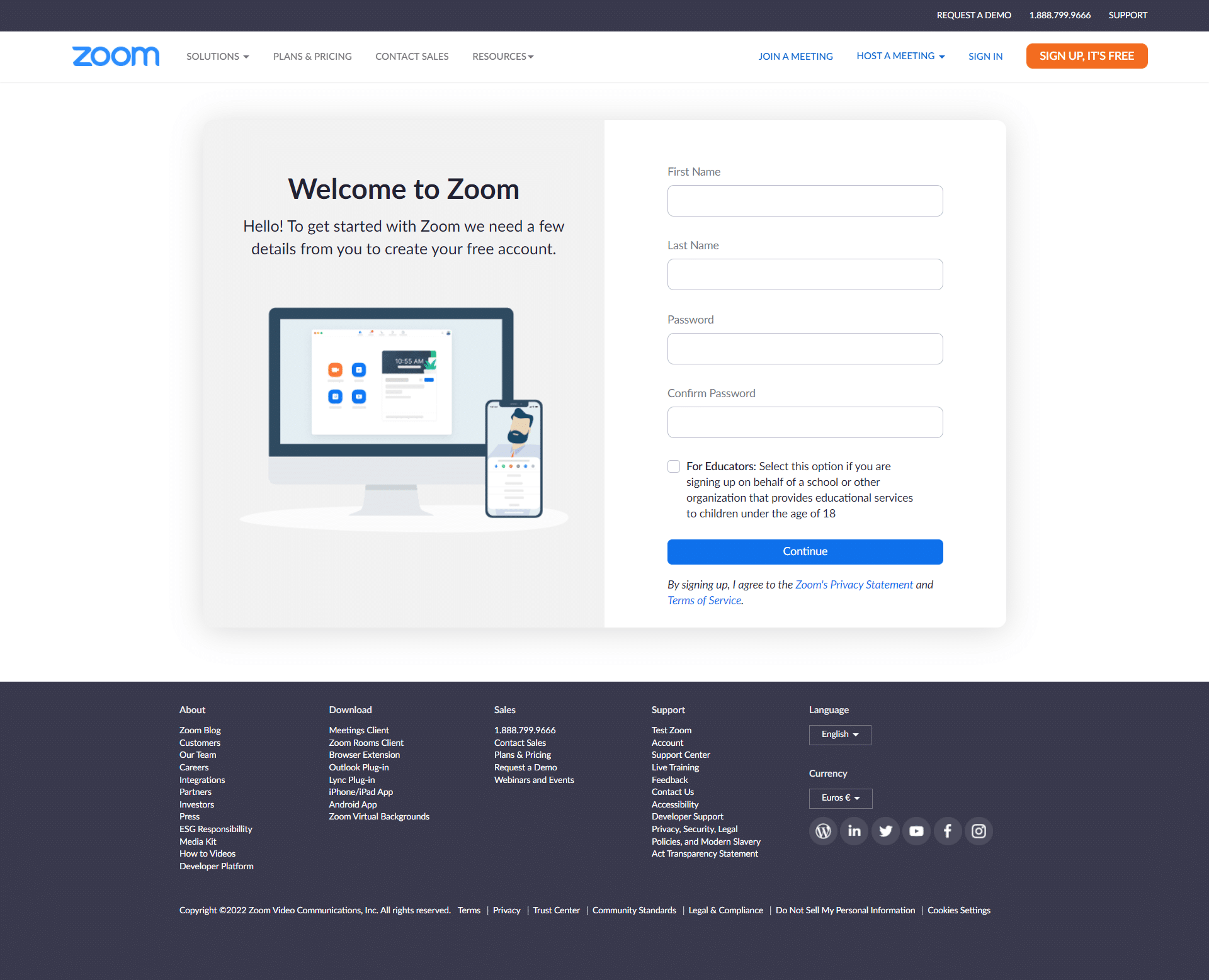Open Do Not Sell My Personal Information

(846, 910)
